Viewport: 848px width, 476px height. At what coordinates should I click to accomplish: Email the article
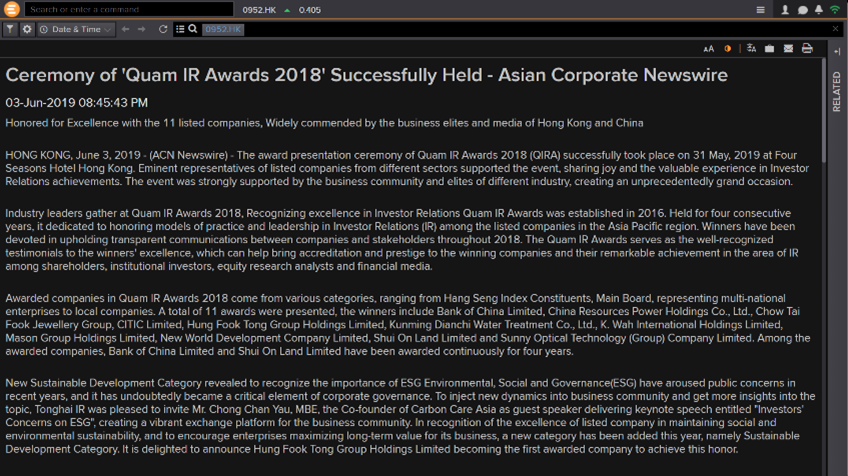(x=789, y=49)
